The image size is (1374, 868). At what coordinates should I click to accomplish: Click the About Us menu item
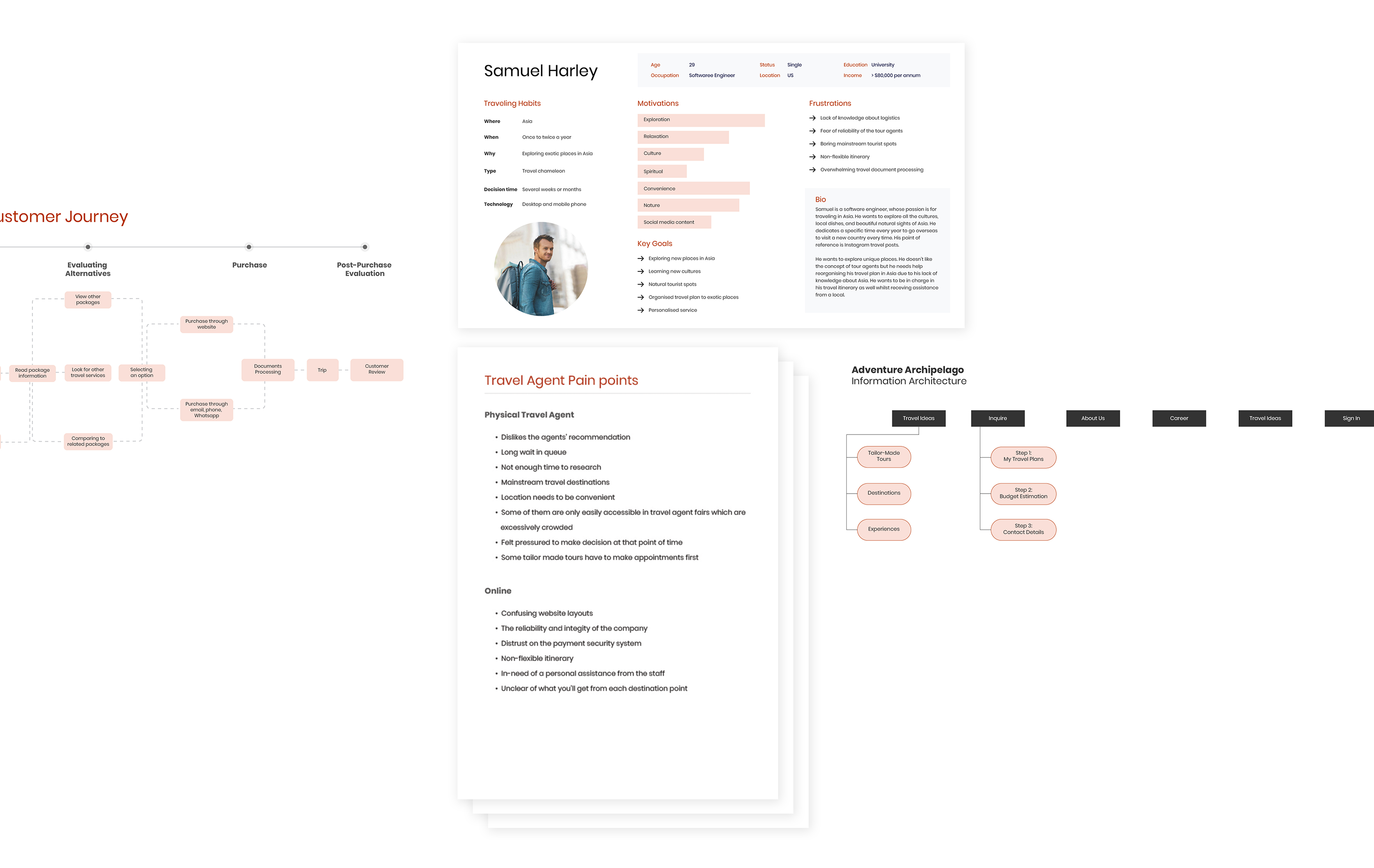[1093, 417]
